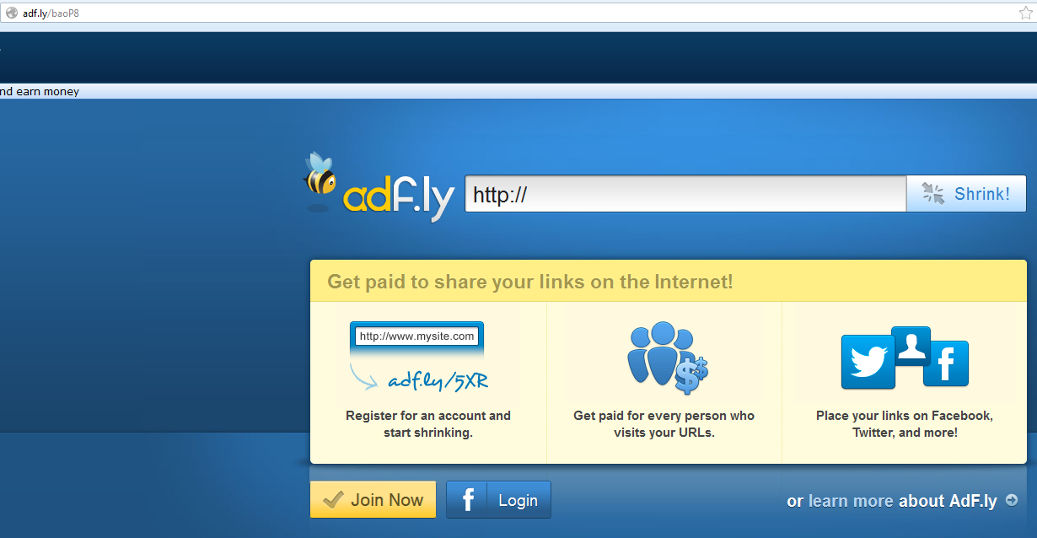
Task: Click the globe site-info icon in the address bar
Action: click(x=12, y=13)
